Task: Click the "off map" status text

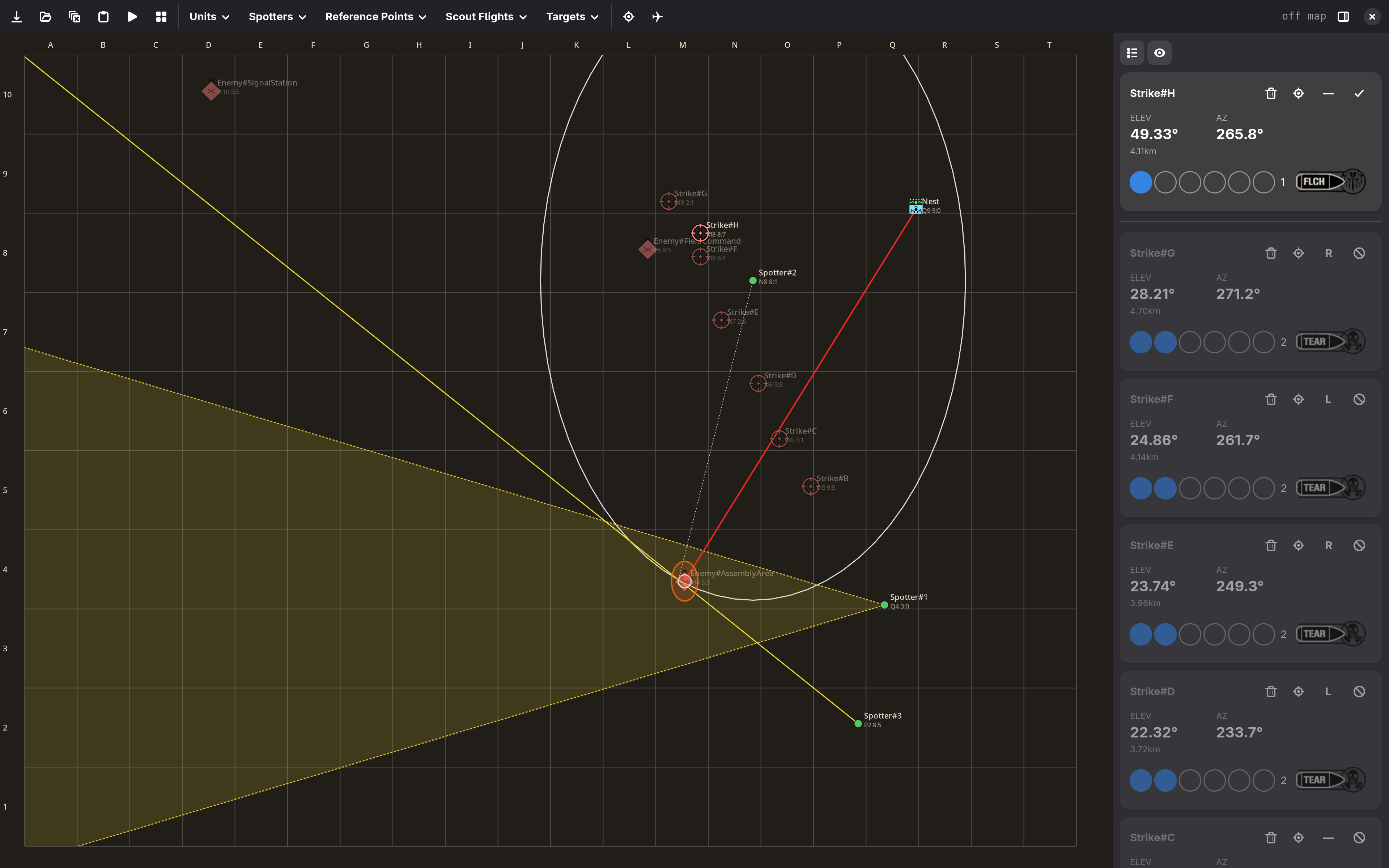Action: [1304, 16]
